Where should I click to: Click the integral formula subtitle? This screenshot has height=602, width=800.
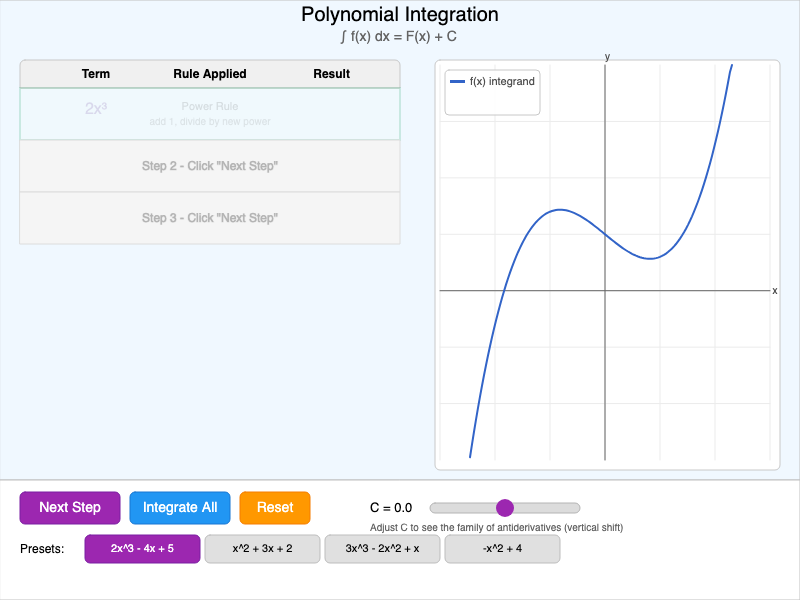[x=399, y=34]
